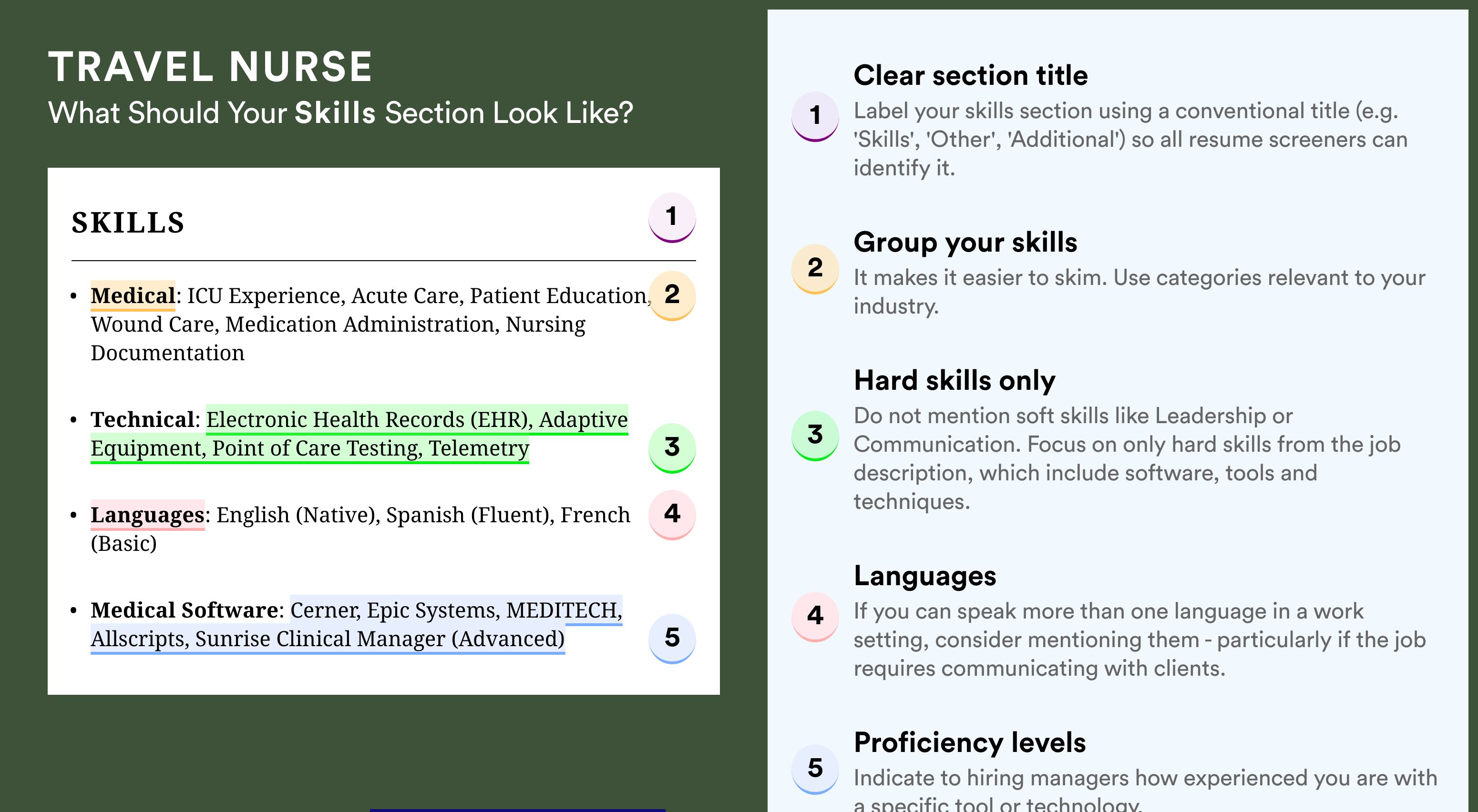Viewport: 1478px width, 812px height.
Task: Click the orange number 2 badge in resume card
Action: pyautogui.click(x=672, y=296)
